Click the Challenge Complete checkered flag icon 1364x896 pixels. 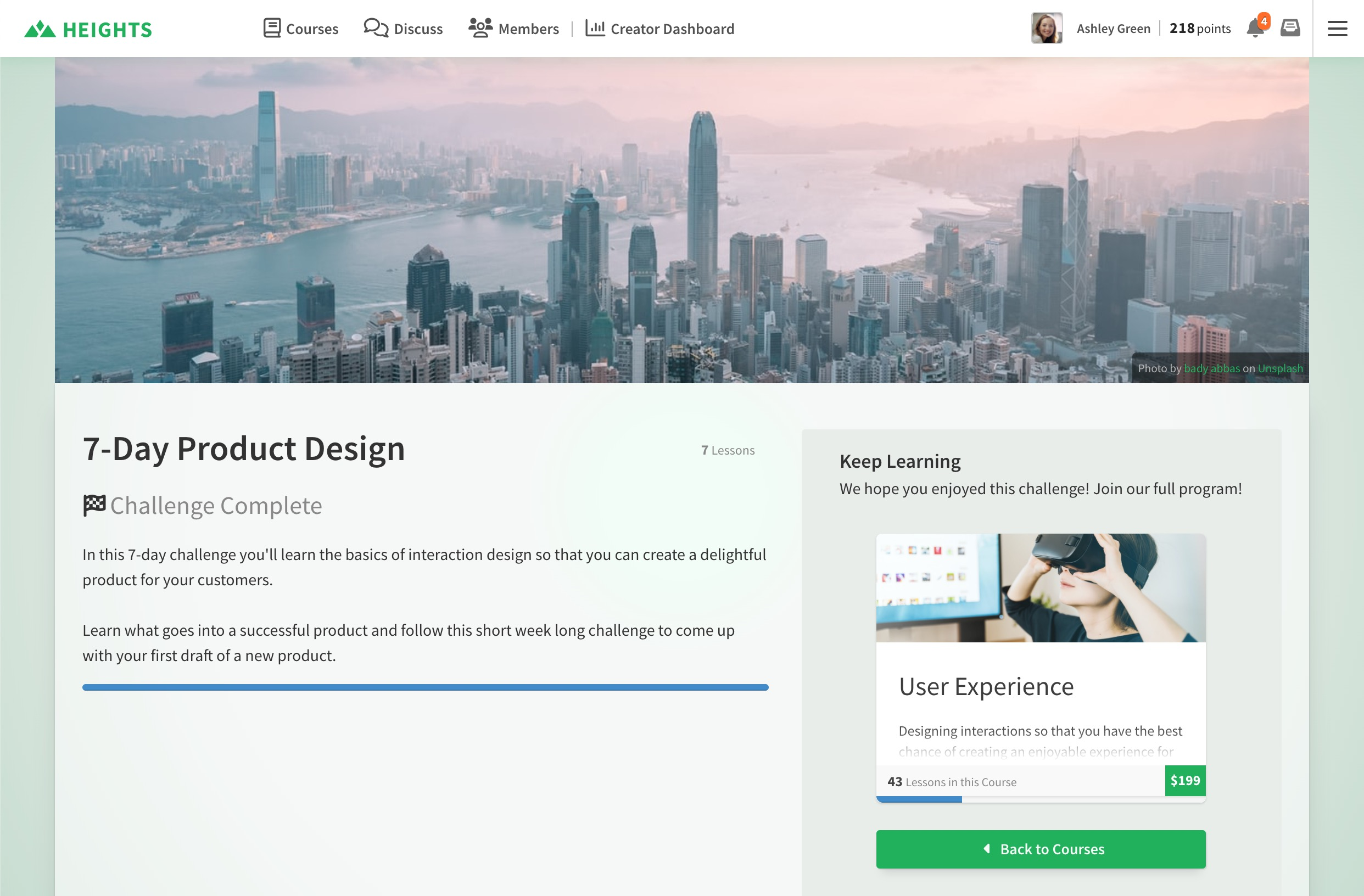tap(94, 505)
